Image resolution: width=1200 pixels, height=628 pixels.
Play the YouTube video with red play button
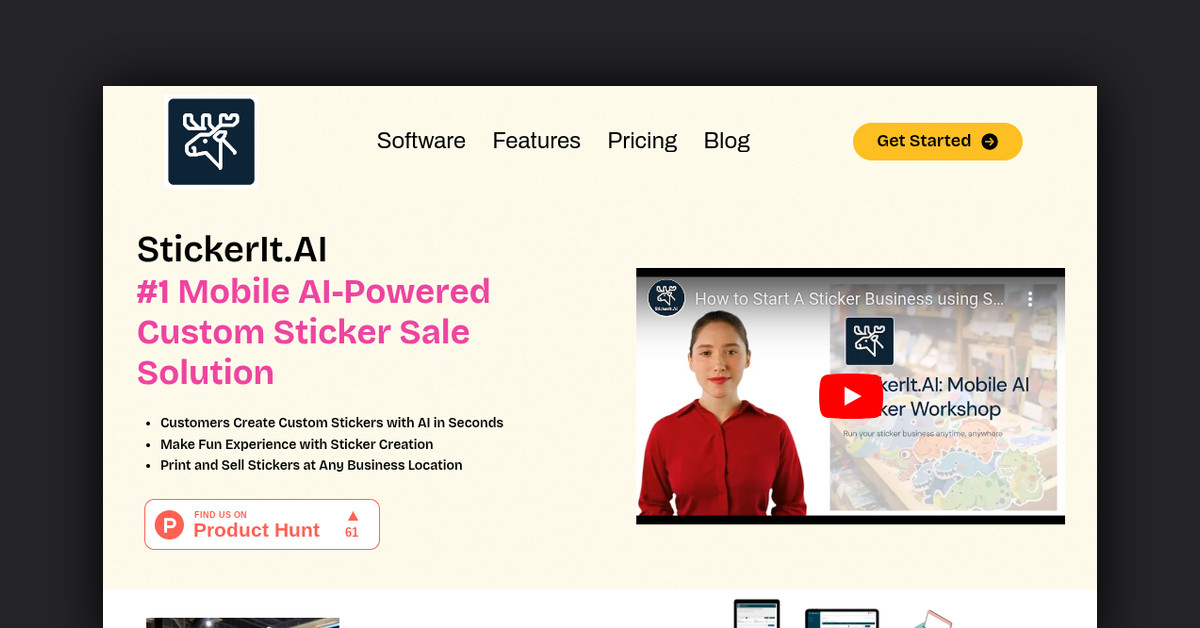click(851, 396)
